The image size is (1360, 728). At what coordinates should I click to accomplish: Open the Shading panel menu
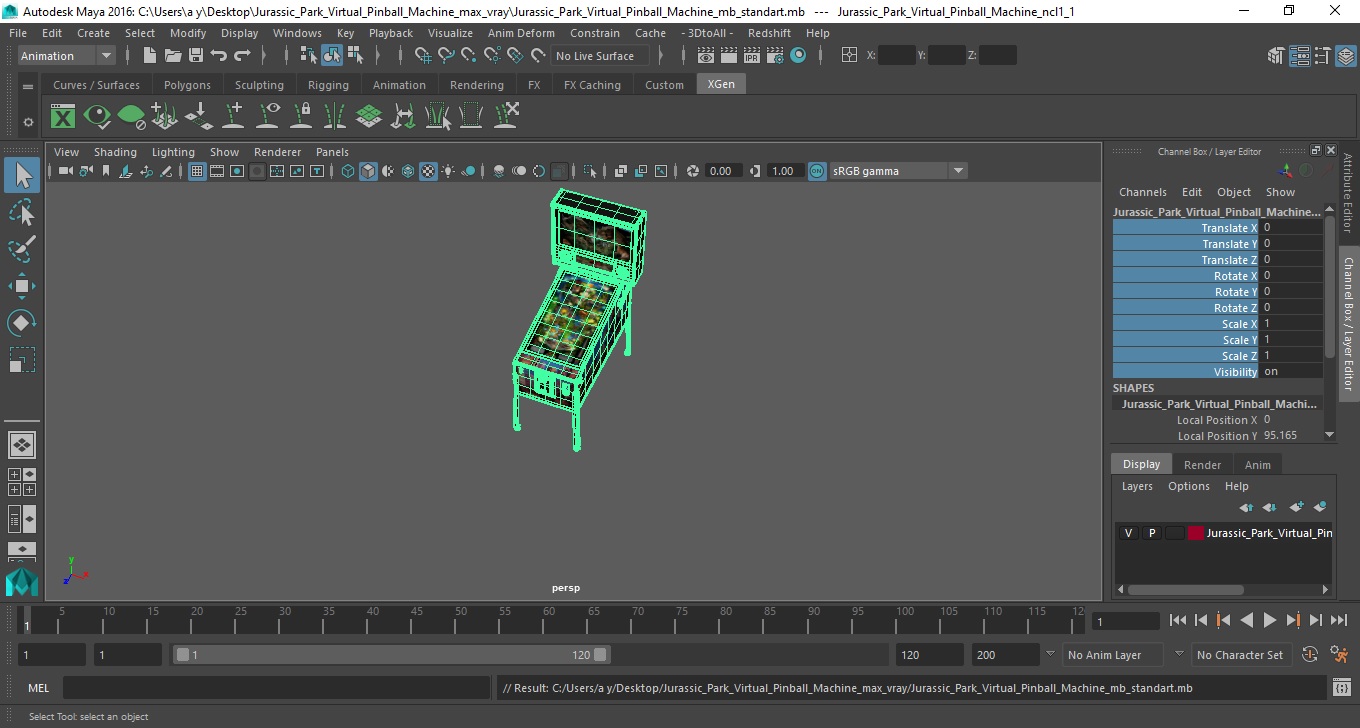(115, 152)
